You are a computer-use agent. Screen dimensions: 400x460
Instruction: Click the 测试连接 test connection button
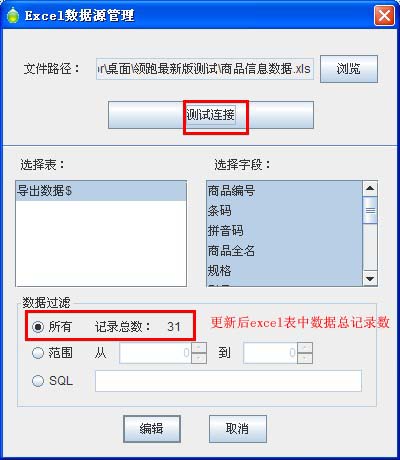(211, 115)
